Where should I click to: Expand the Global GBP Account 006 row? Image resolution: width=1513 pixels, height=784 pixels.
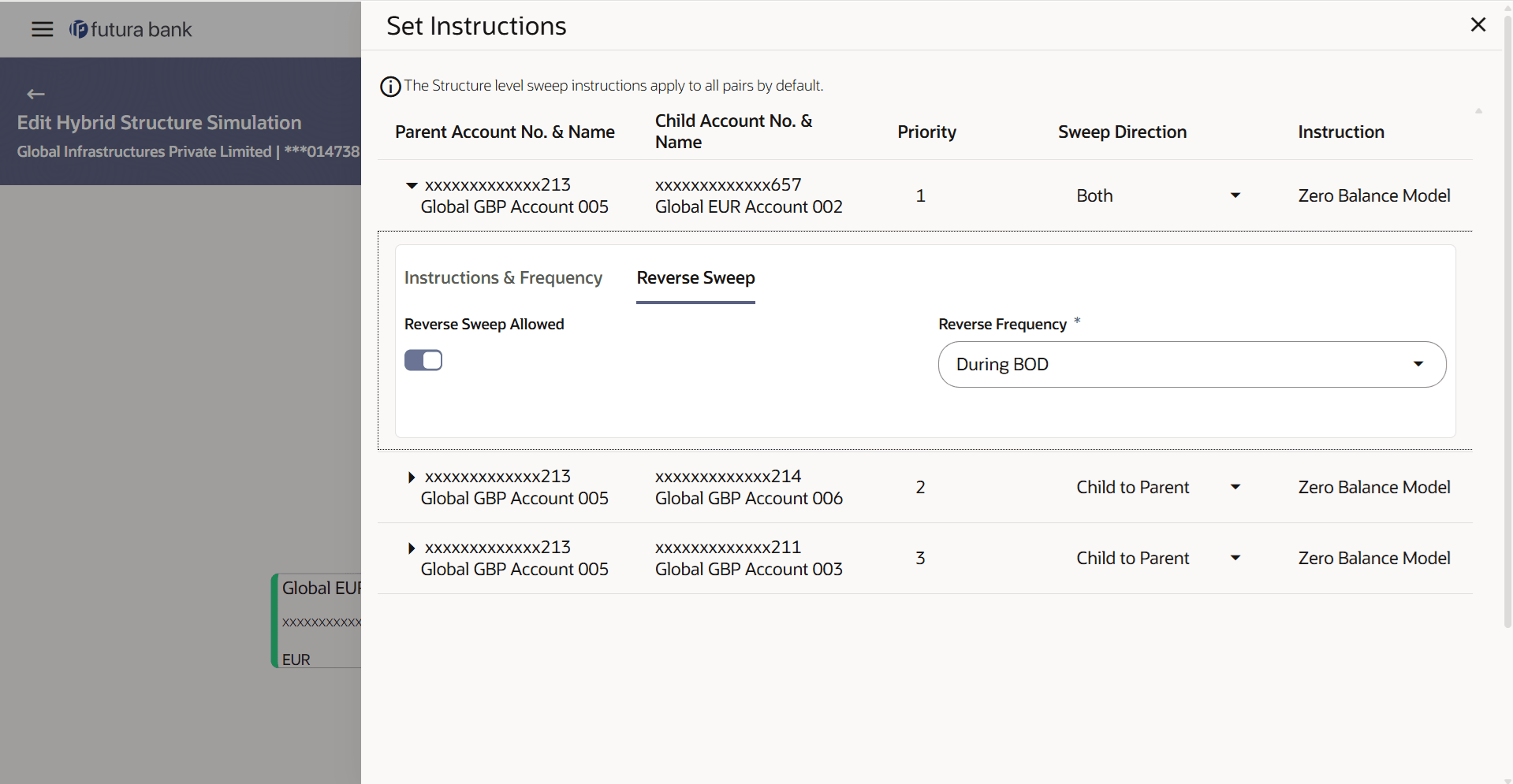pyautogui.click(x=412, y=477)
